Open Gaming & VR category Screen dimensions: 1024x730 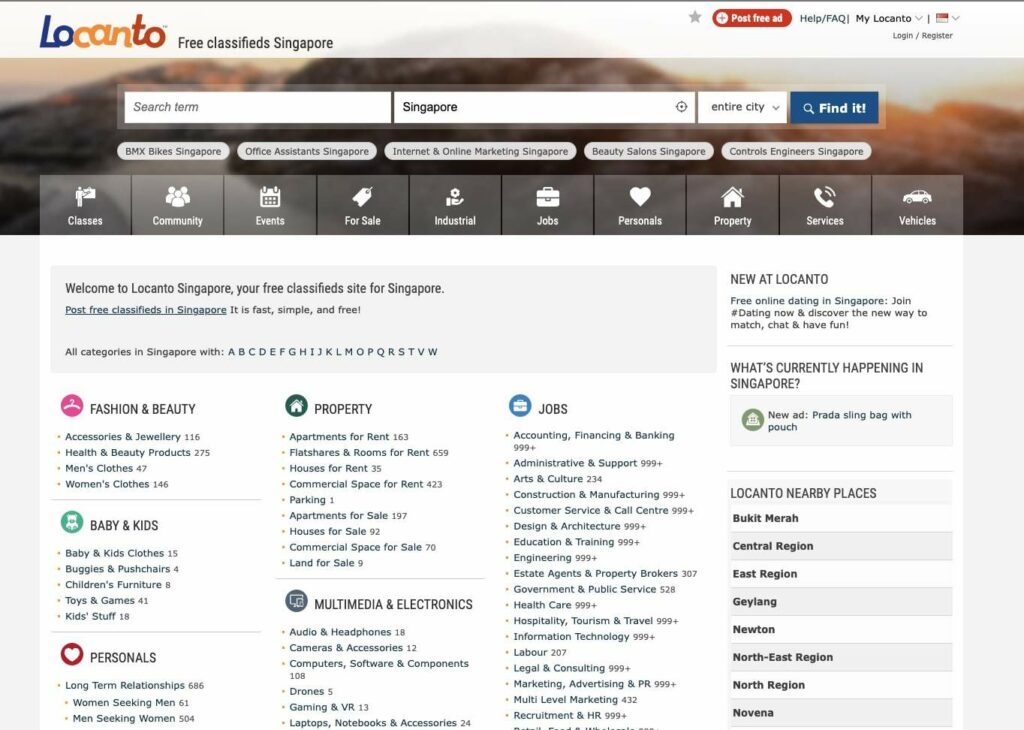point(322,707)
